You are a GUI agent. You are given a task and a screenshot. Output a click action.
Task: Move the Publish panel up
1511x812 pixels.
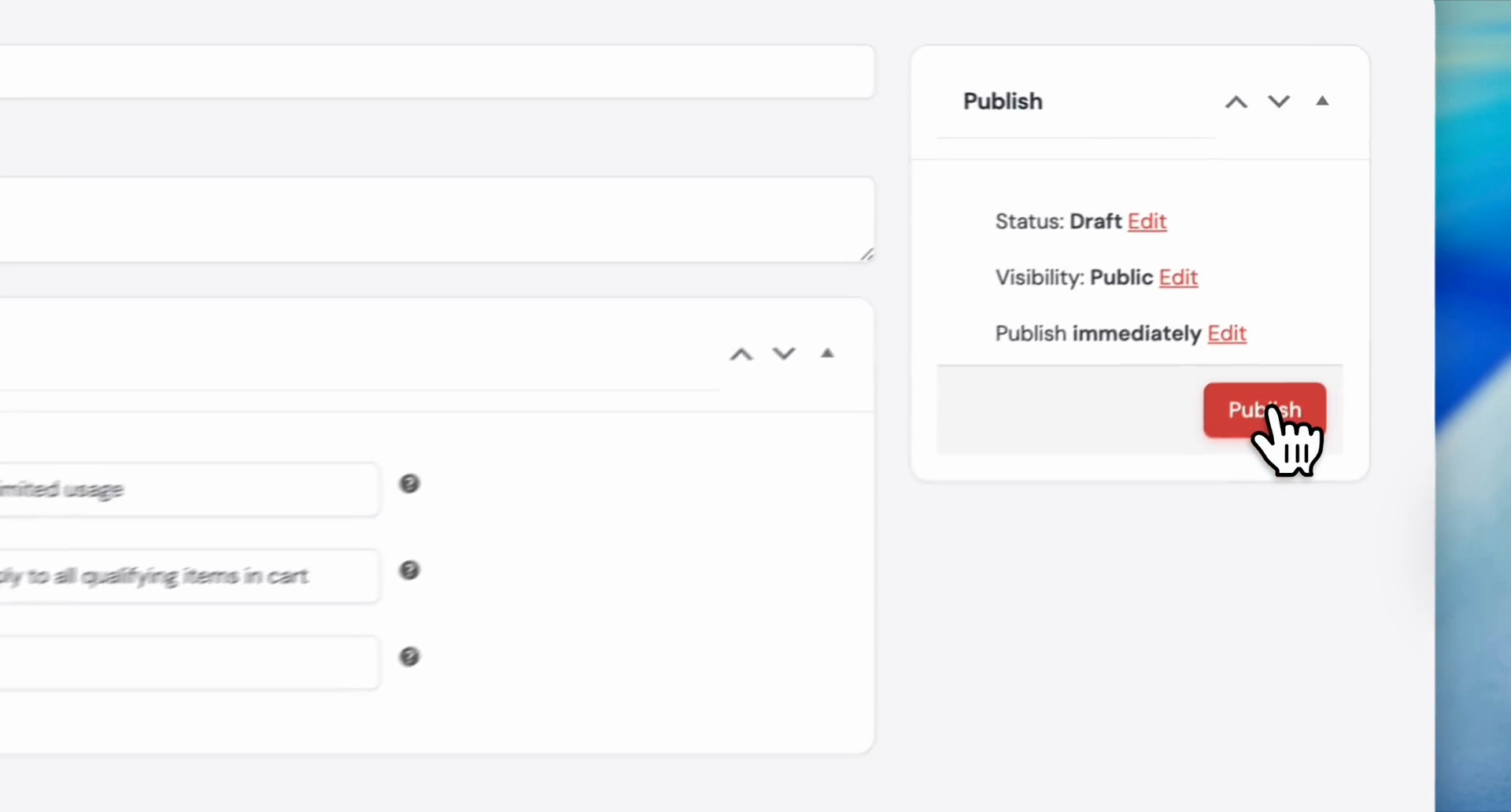coord(1236,102)
